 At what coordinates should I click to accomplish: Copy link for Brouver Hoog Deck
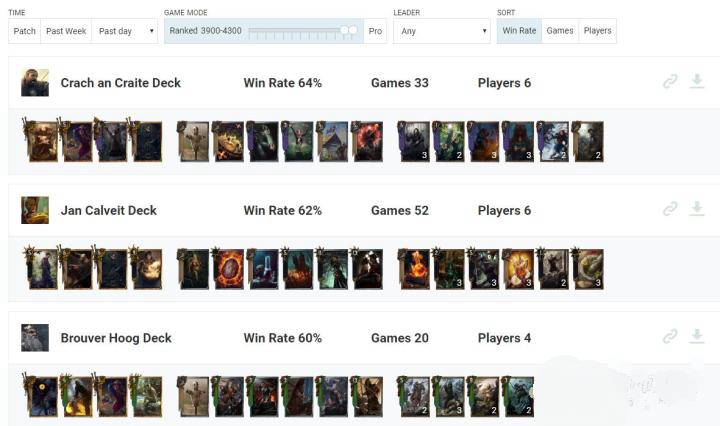(x=670, y=336)
